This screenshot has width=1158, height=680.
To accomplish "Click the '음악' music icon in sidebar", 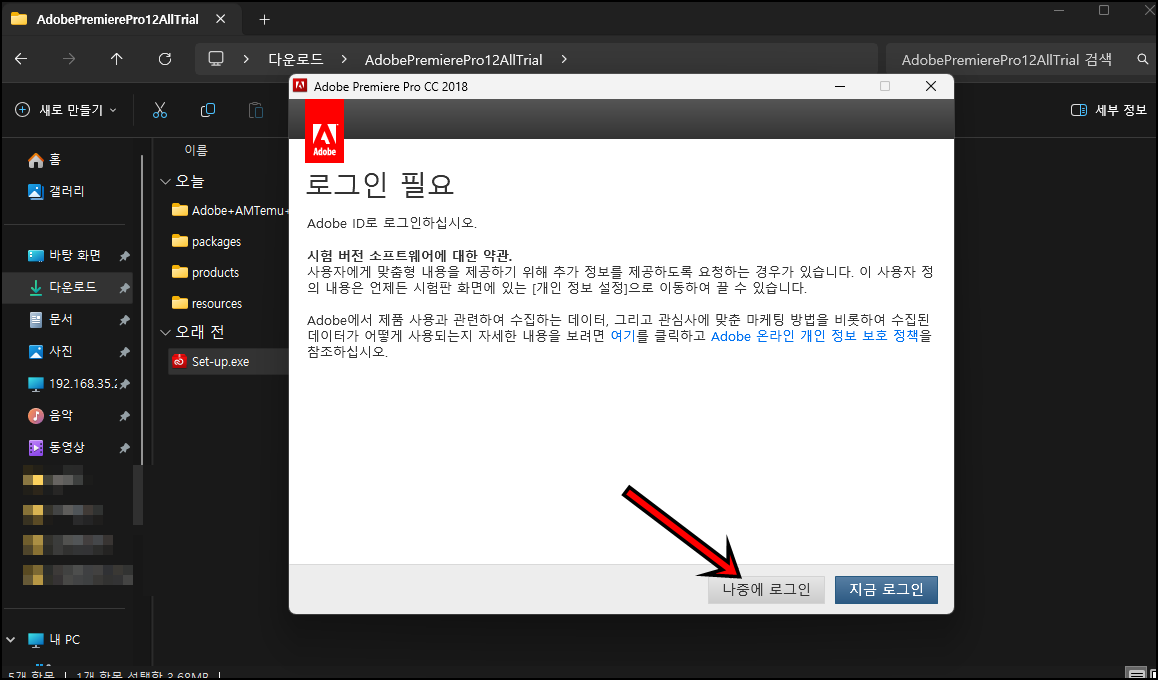I will coord(35,416).
